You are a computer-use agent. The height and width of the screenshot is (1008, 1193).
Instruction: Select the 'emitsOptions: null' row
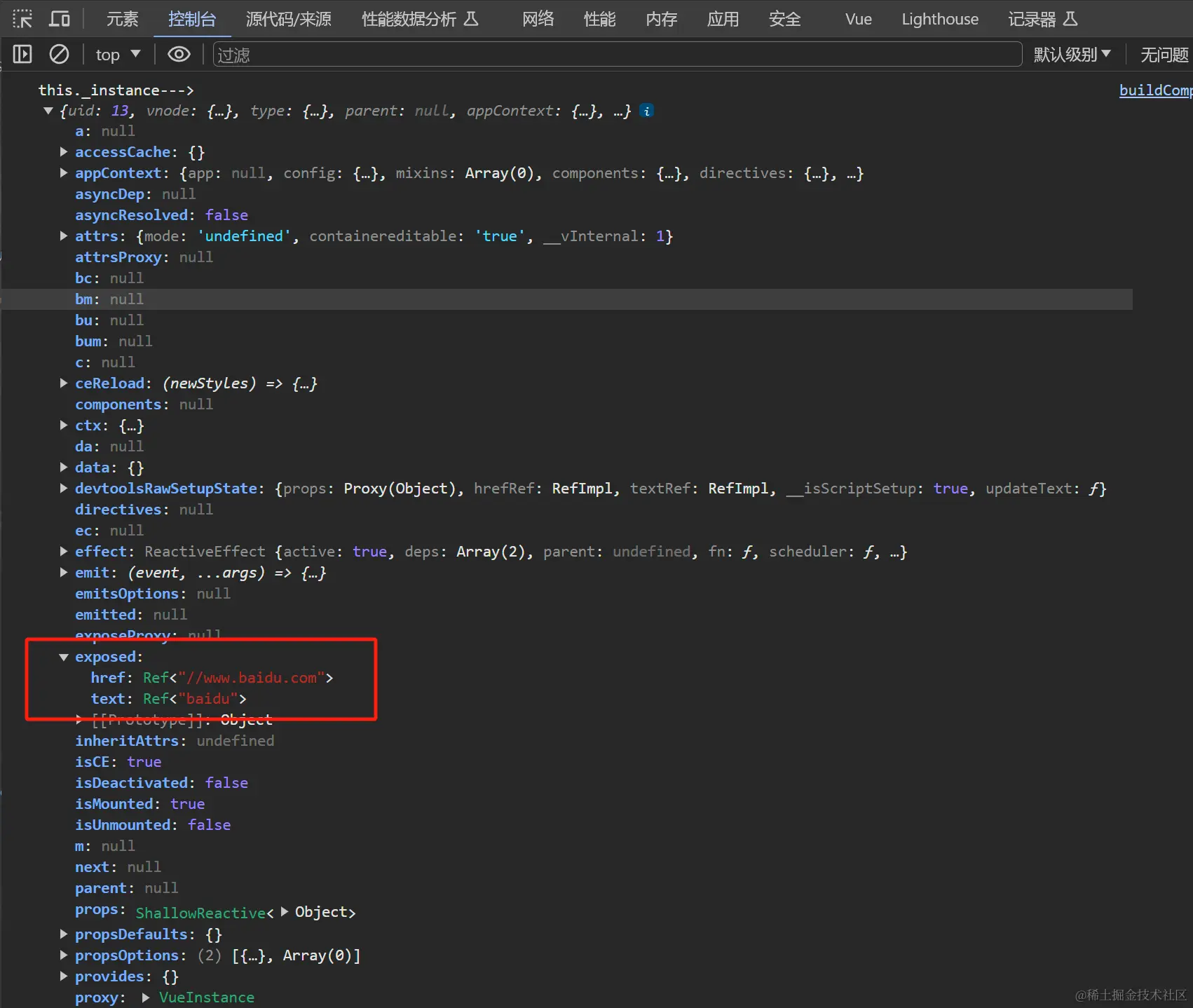tap(153, 594)
